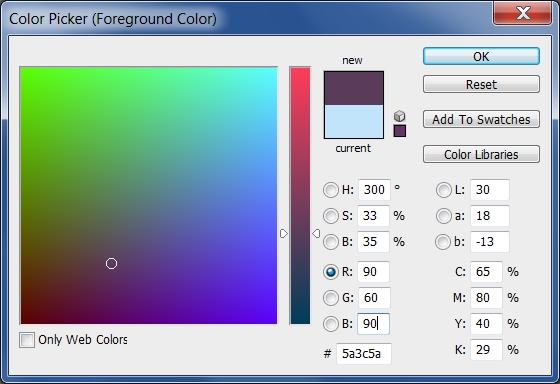Select the L lightness radio button
This screenshot has height=384, width=560.
pos(443,190)
